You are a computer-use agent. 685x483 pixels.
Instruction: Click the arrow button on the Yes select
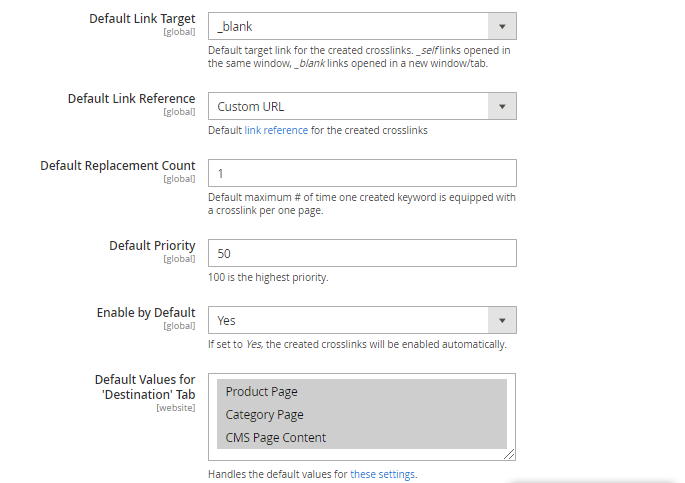point(501,321)
